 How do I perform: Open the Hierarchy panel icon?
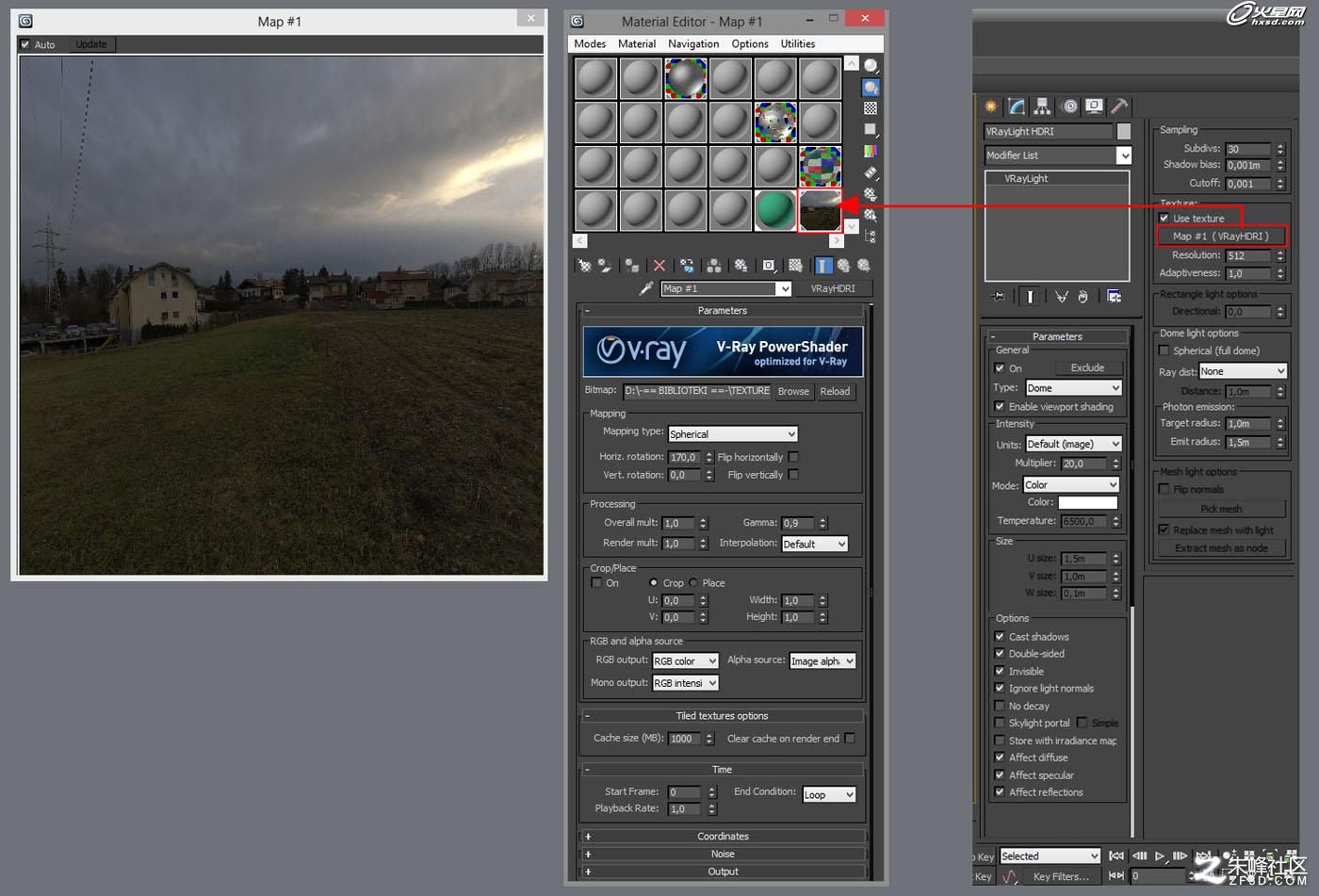[1042, 106]
